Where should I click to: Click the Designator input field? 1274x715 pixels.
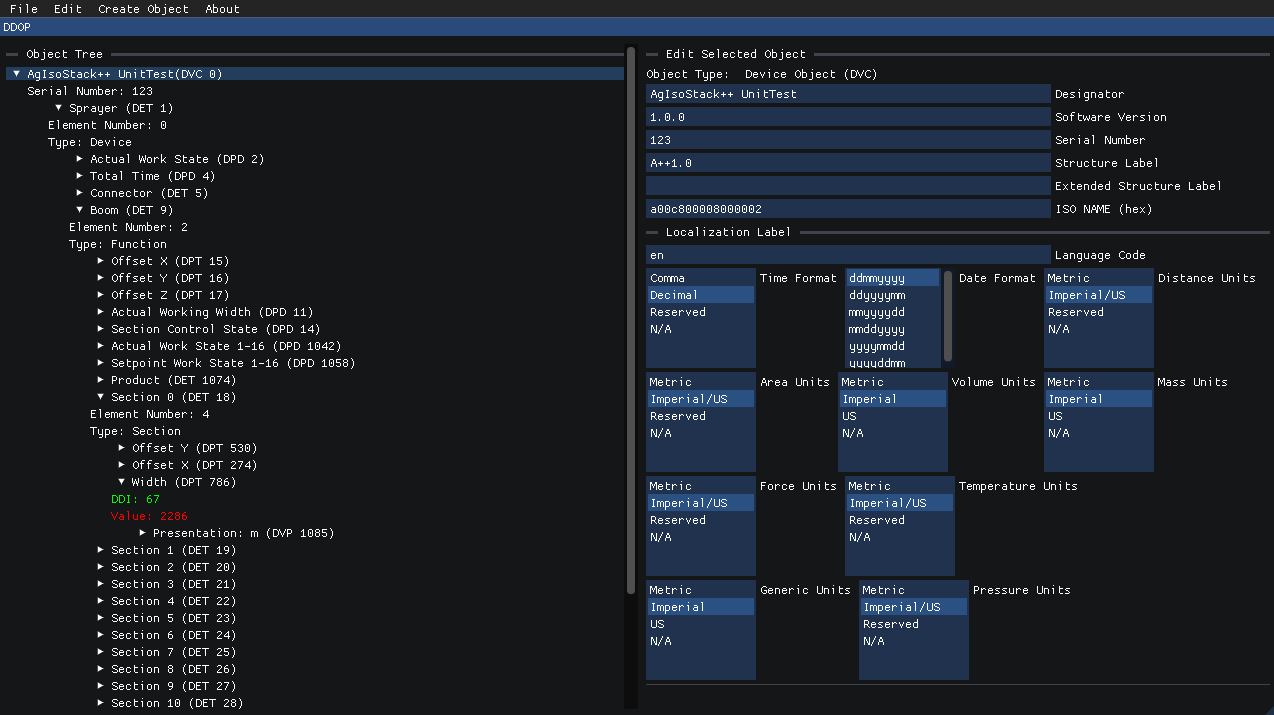848,94
